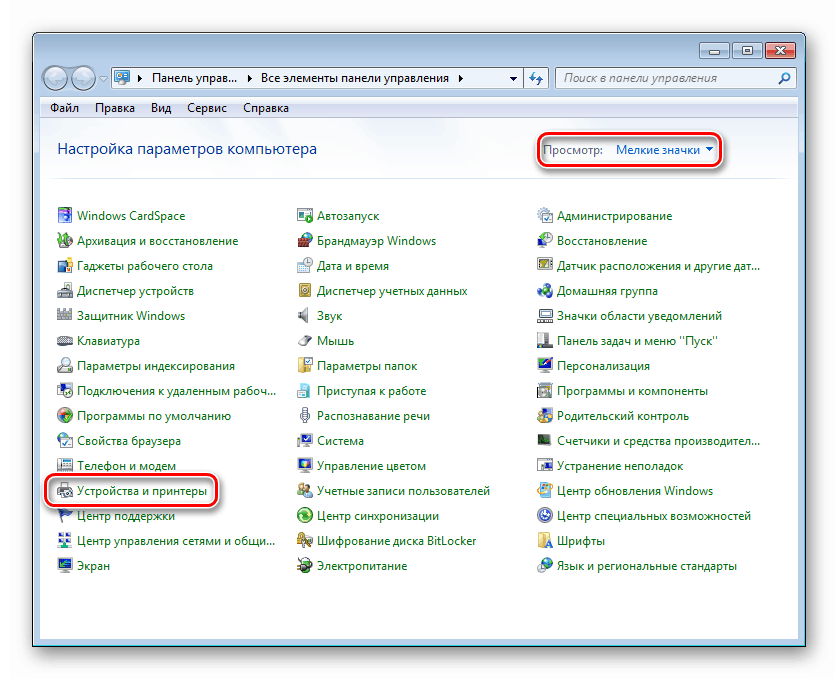Open Дата и время settings
The width and height of the screenshot is (838, 679).
coord(352,265)
